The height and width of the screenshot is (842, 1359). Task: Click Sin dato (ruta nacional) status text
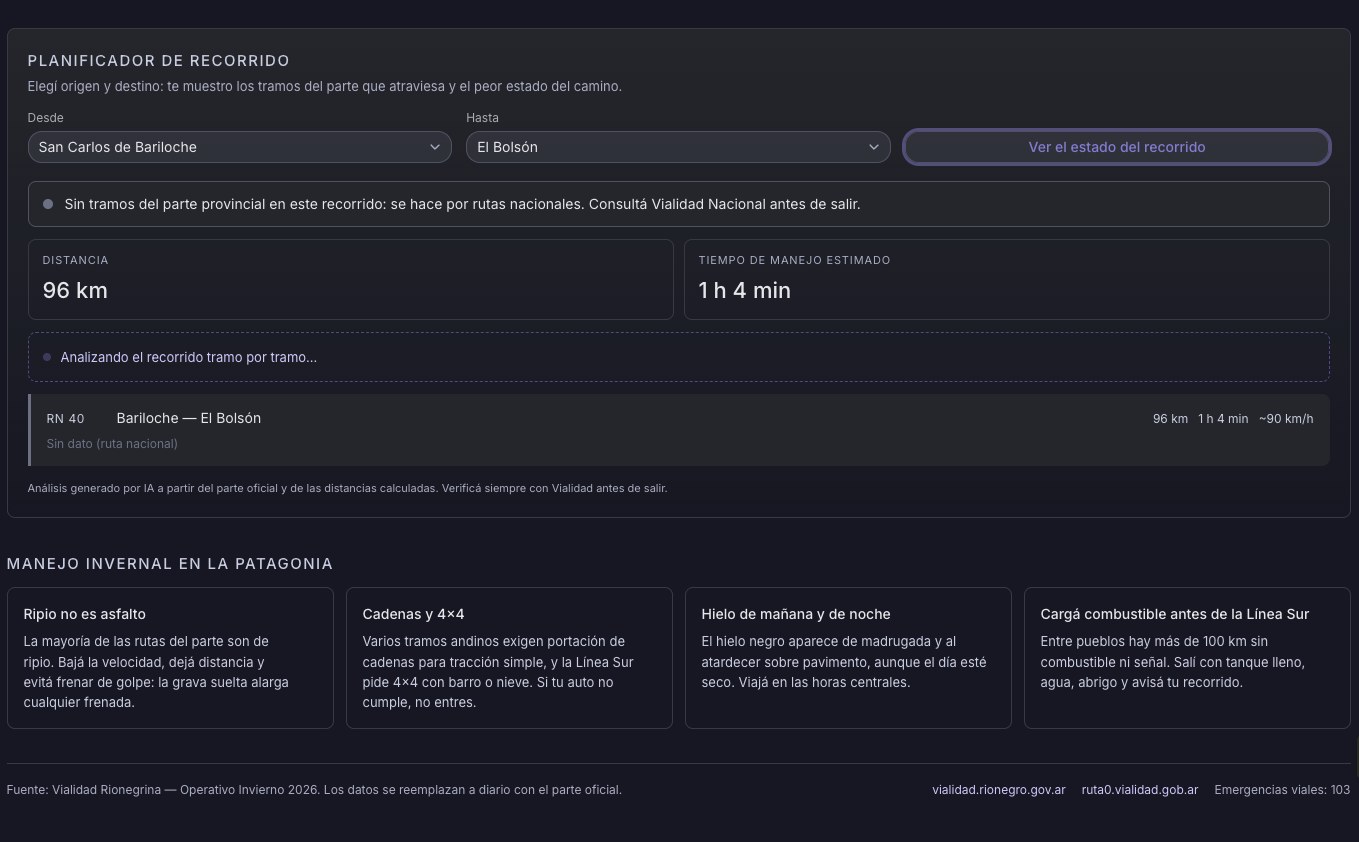click(112, 444)
